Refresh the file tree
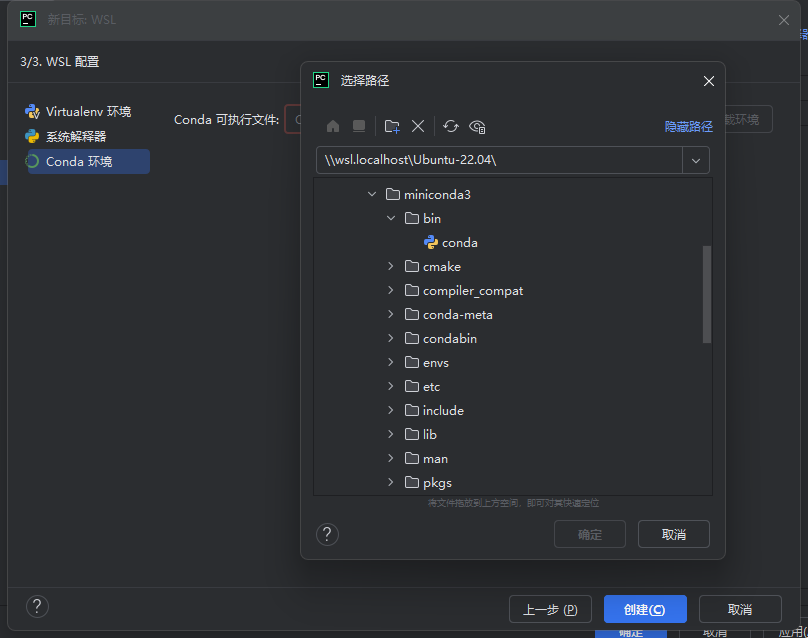The height and width of the screenshot is (638, 808). tap(451, 126)
